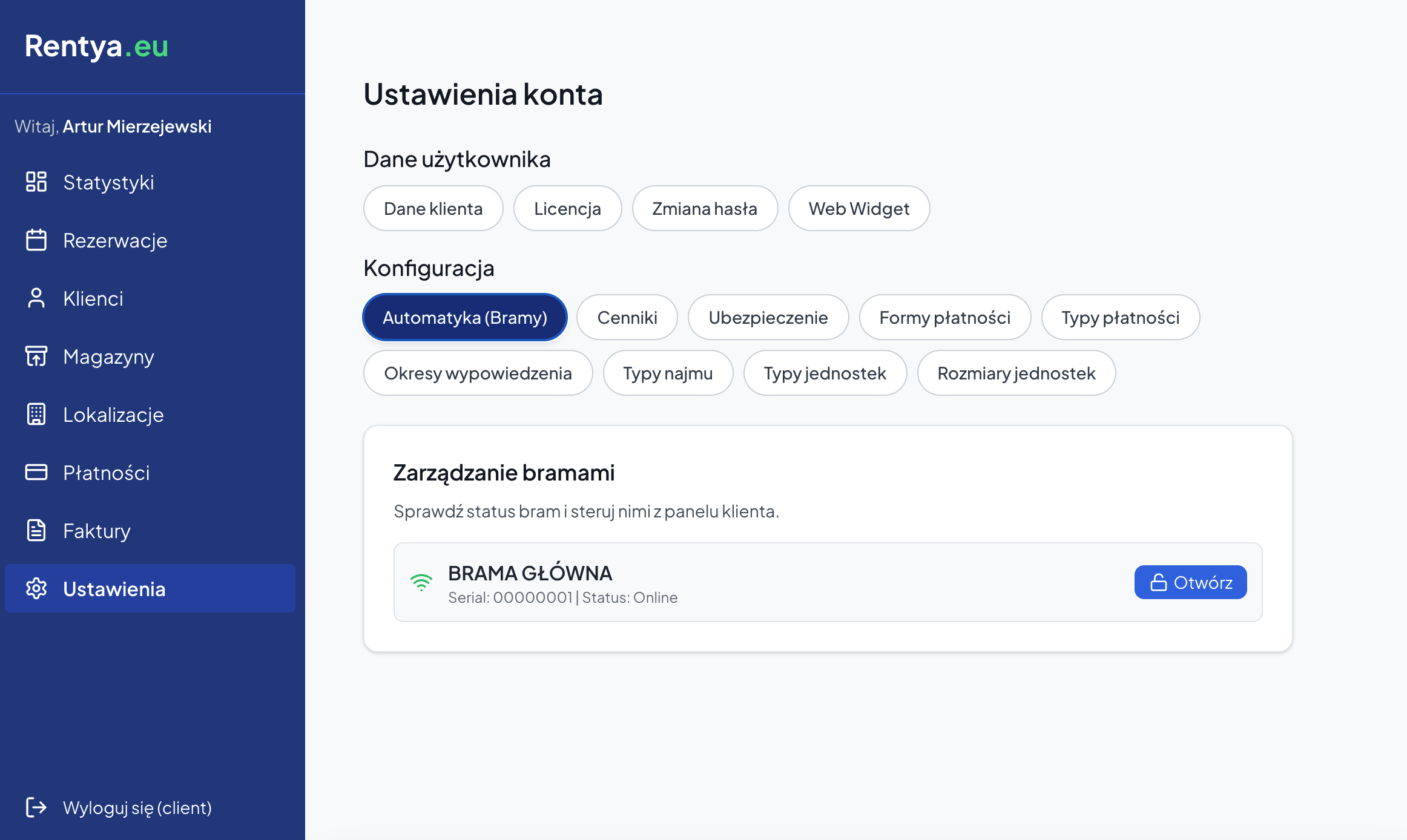Screen dimensions: 1407x840
Task: Click the Magazyny warehouse icon
Action: click(x=36, y=356)
